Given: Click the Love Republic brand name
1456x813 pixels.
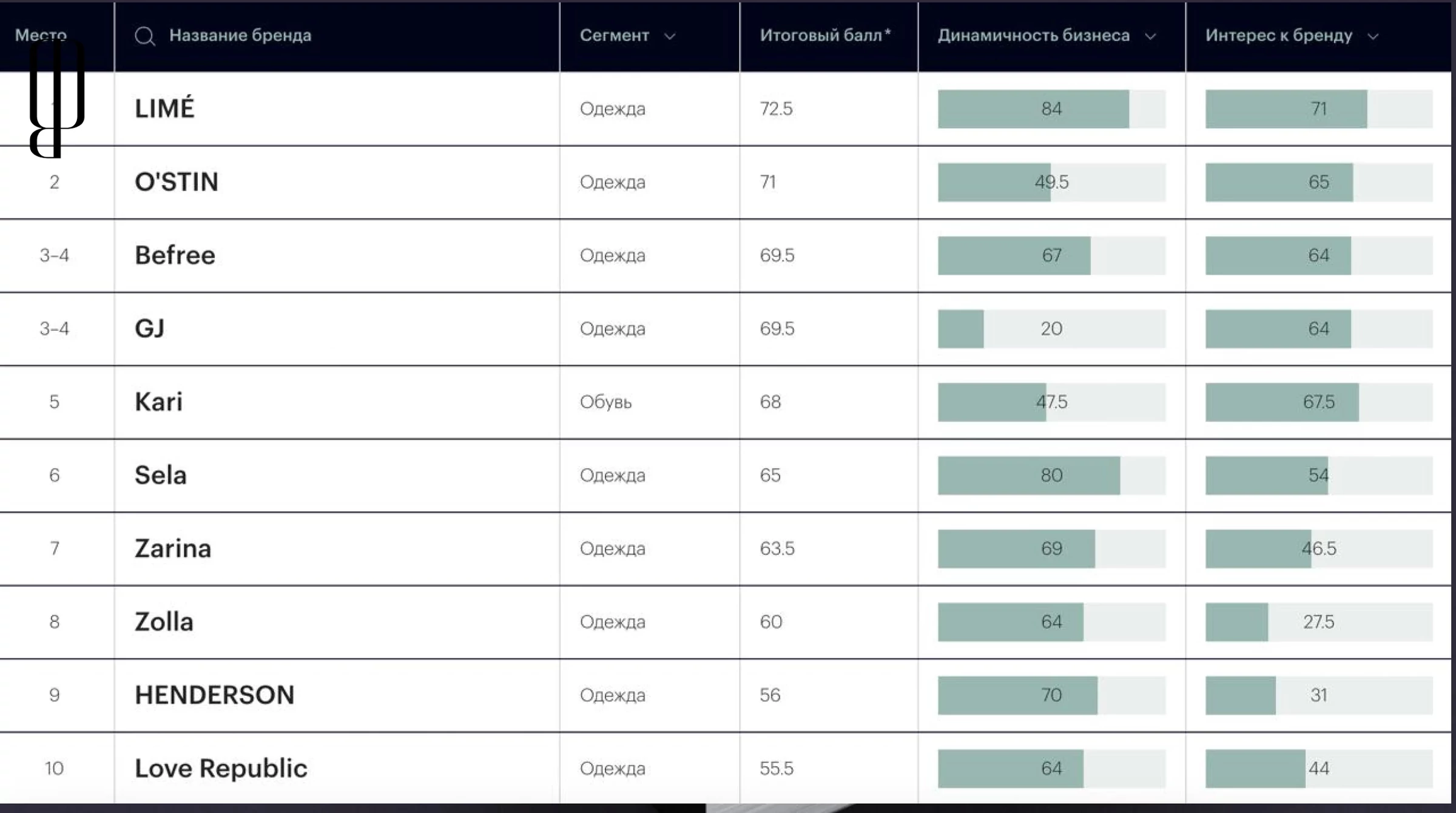Looking at the screenshot, I should coord(221,769).
